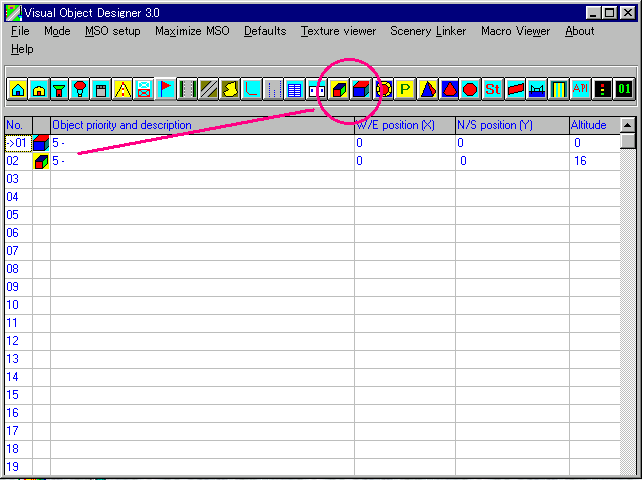Click the yellow house building icon

(x=18, y=89)
